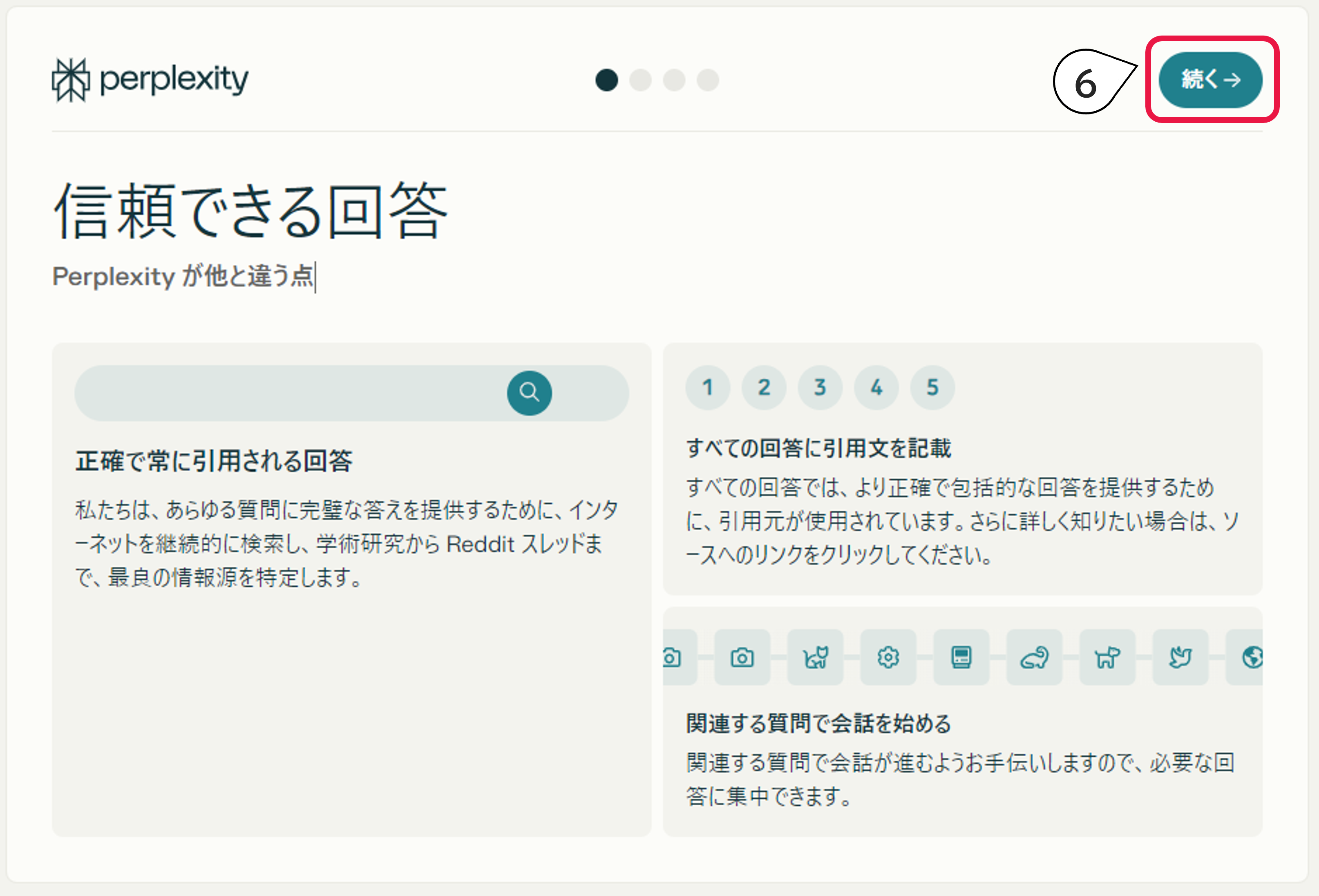The image size is (1319, 896).
Task: Select the dog icon tile
Action: [1107, 657]
